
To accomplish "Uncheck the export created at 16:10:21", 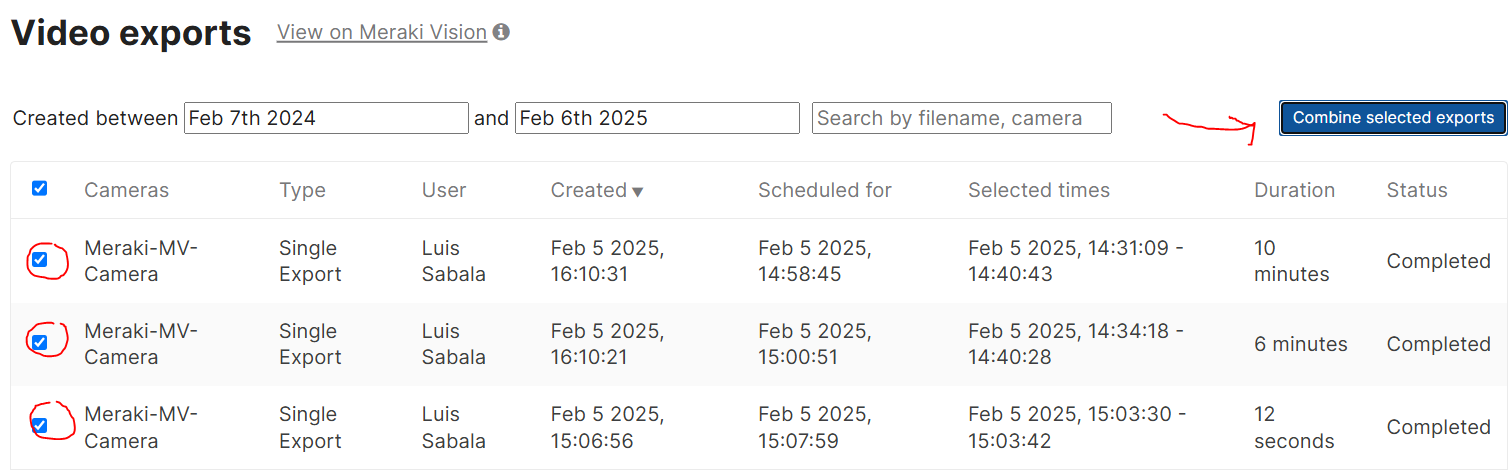I will 40,343.
